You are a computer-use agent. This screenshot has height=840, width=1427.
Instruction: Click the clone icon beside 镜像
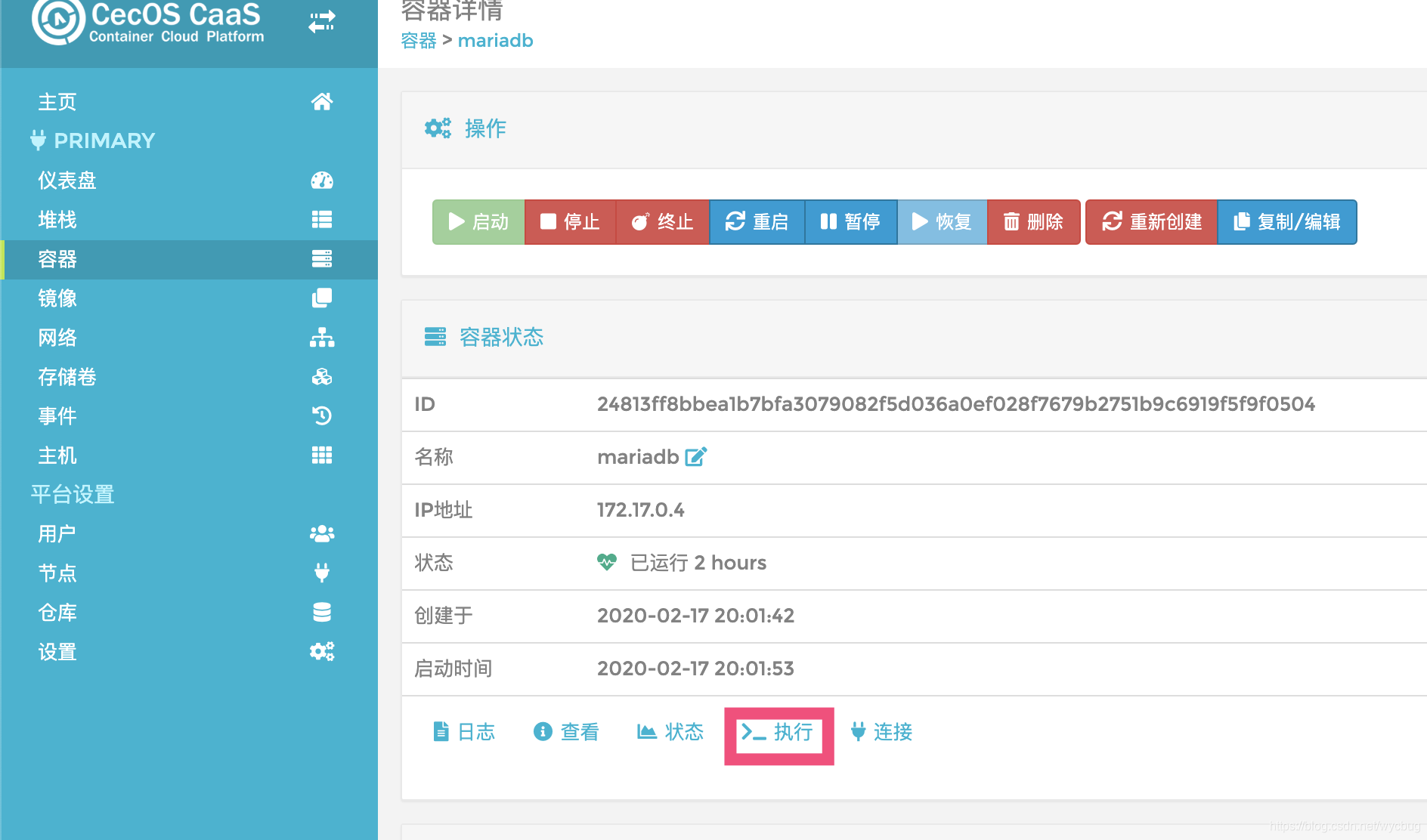(x=322, y=298)
